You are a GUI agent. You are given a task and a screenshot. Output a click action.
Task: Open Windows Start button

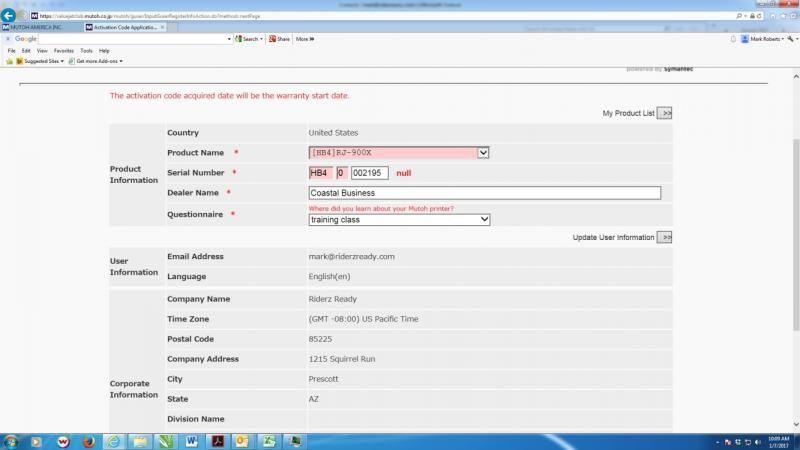pos(10,441)
